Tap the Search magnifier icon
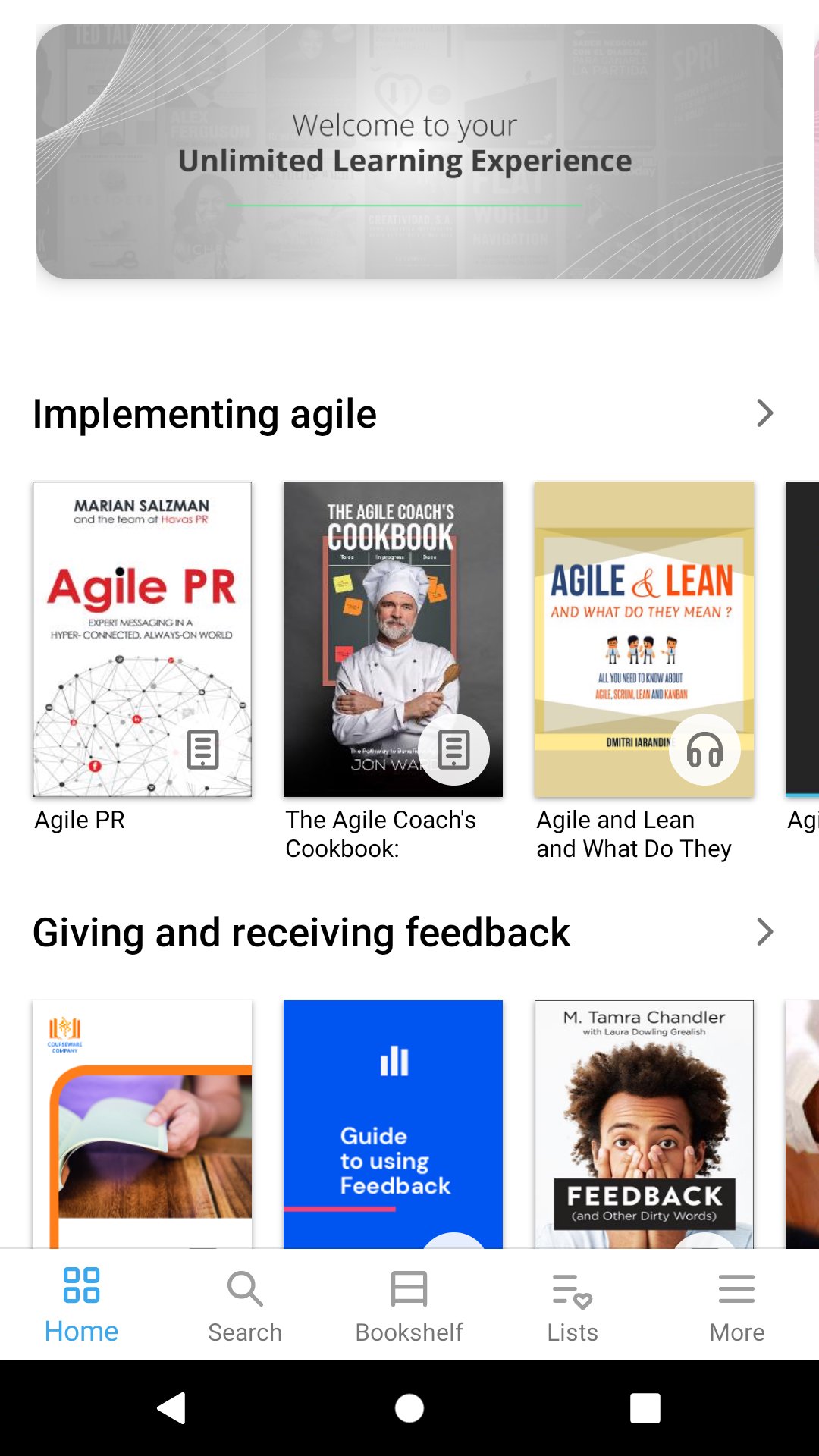Screen dimensions: 819x1456 [x=245, y=1288]
